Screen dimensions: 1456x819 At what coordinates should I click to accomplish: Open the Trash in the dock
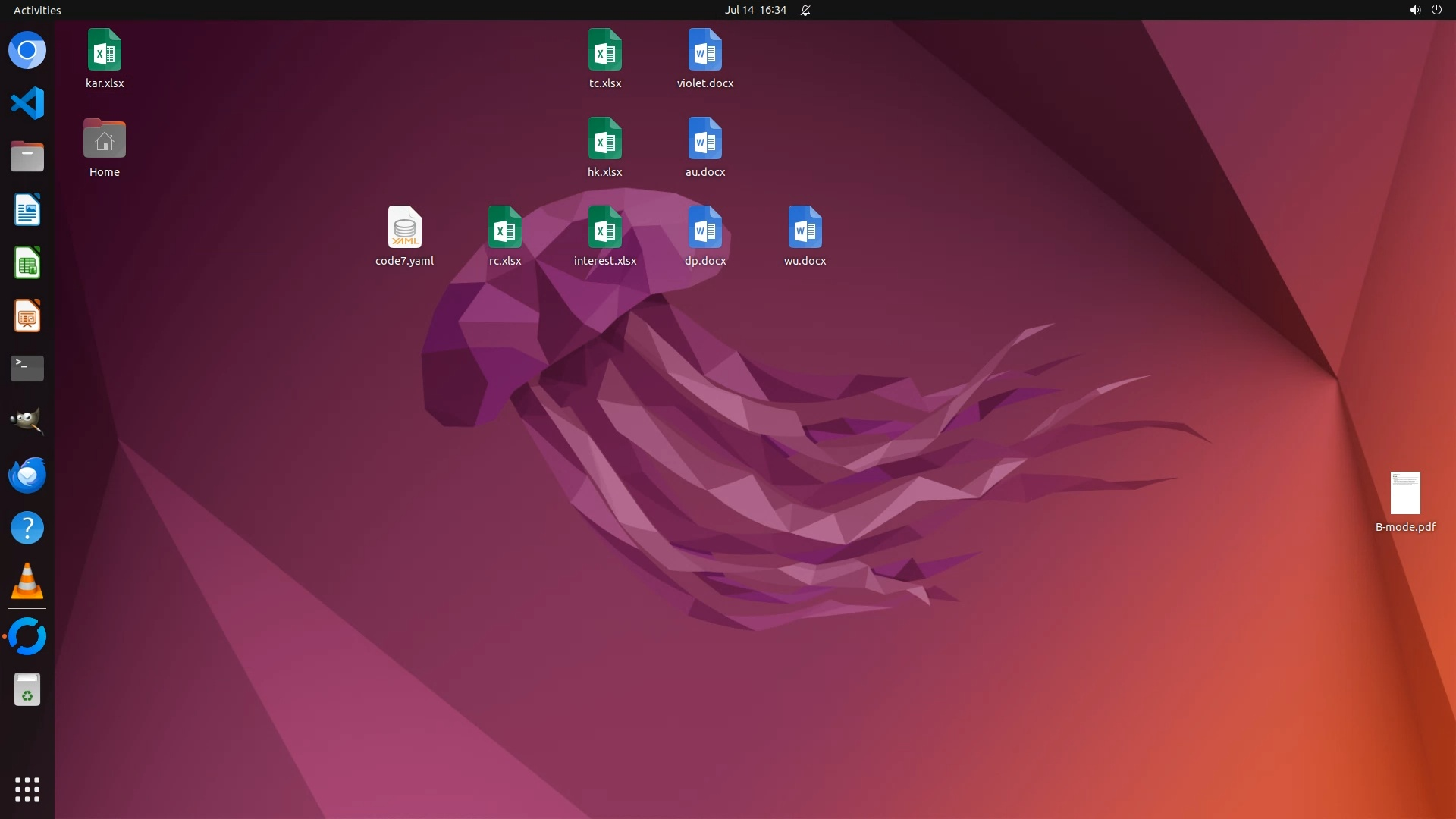(x=27, y=690)
